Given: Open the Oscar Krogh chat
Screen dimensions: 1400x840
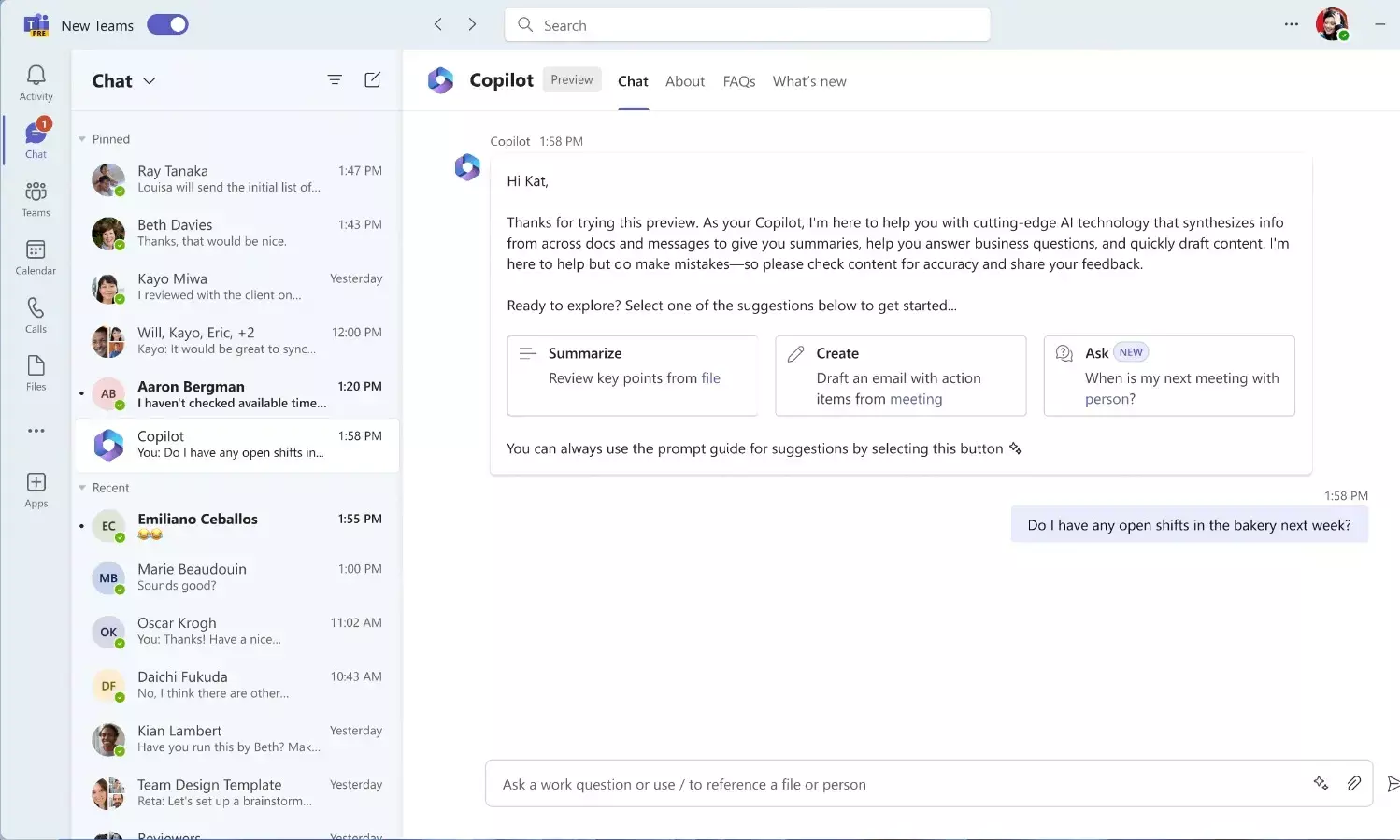Looking at the screenshot, I should click(236, 631).
